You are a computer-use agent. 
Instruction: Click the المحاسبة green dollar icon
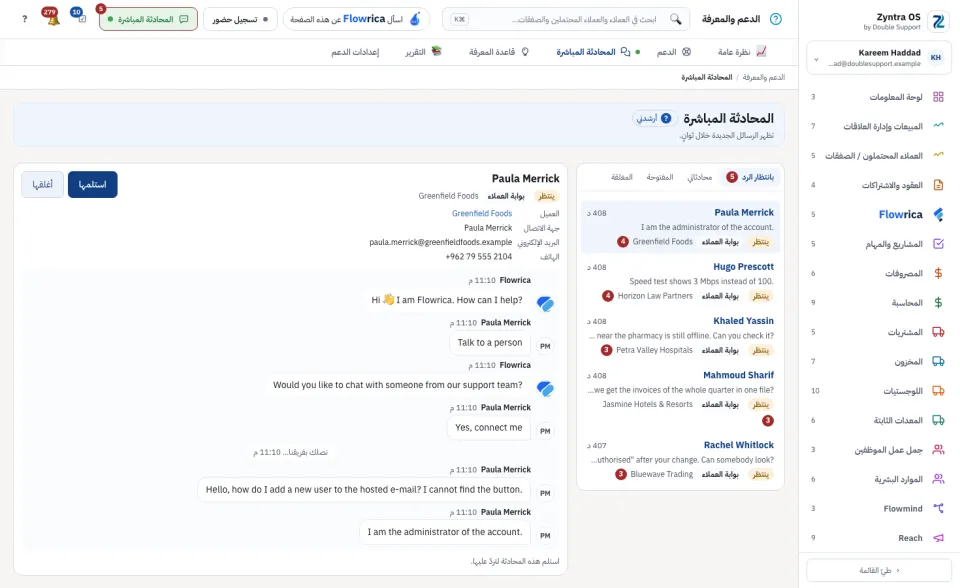tap(938, 303)
